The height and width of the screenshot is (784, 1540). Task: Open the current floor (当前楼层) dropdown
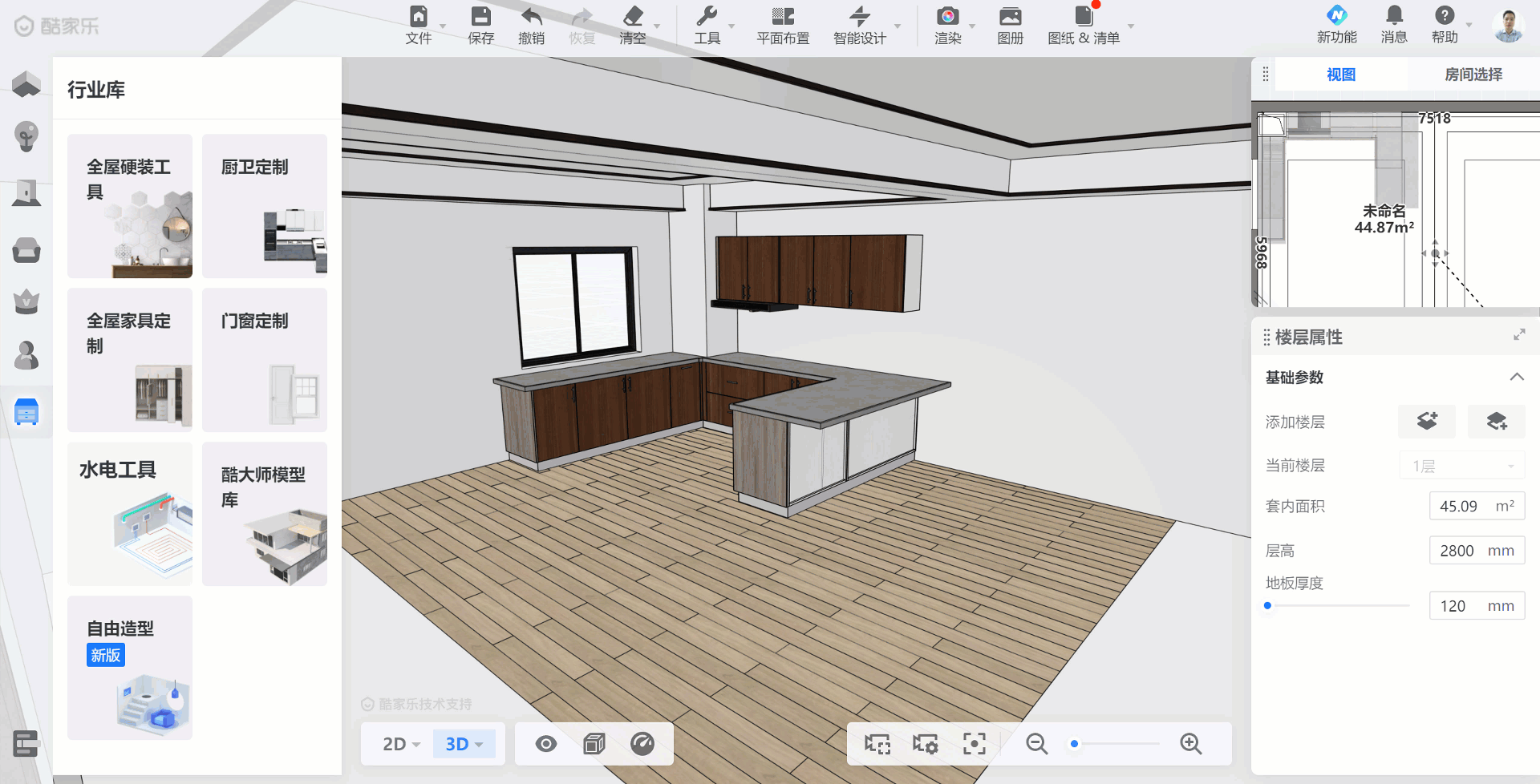(1462, 466)
